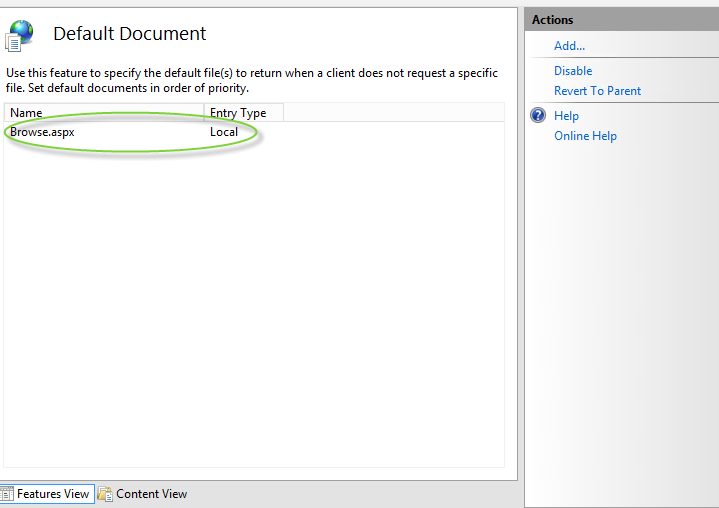Open the Add... action

coord(569,46)
